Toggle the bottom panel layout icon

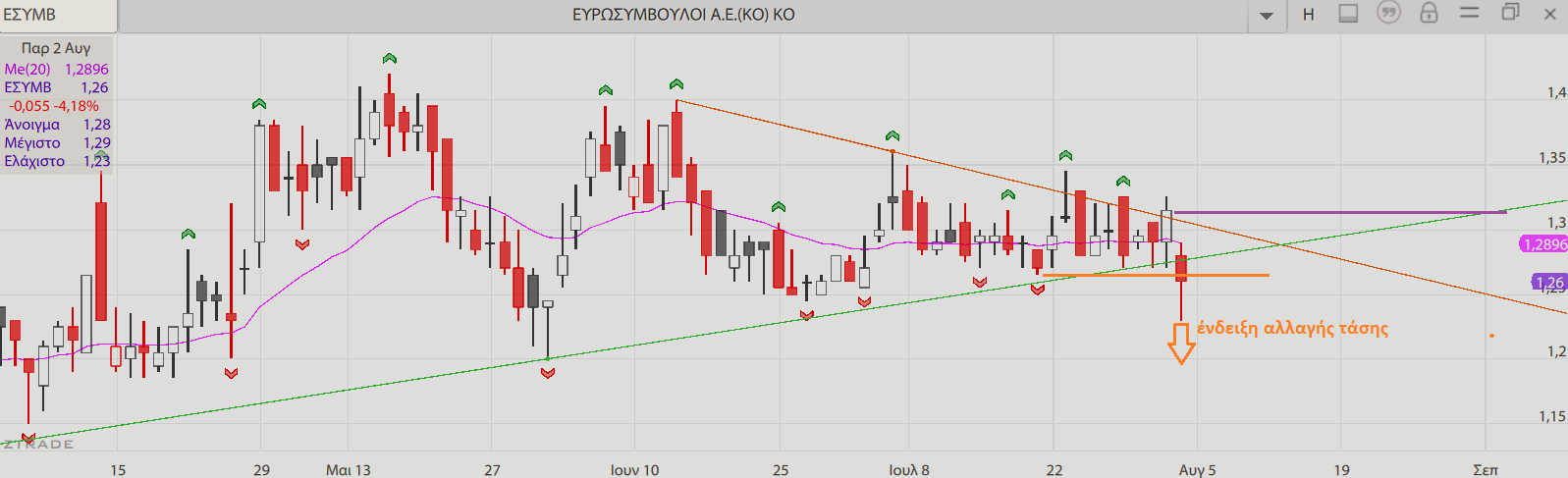click(x=1348, y=14)
